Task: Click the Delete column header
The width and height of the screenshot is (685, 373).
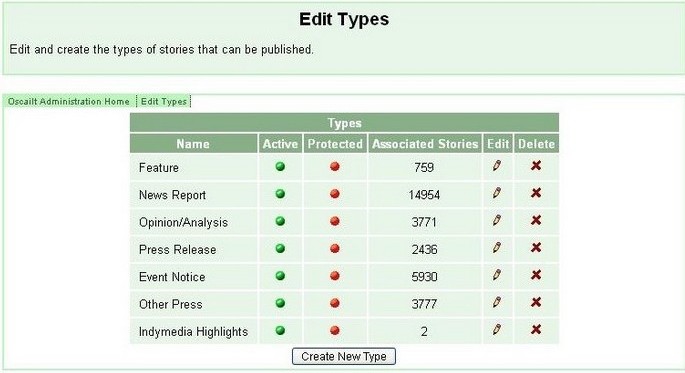Action: 536,144
